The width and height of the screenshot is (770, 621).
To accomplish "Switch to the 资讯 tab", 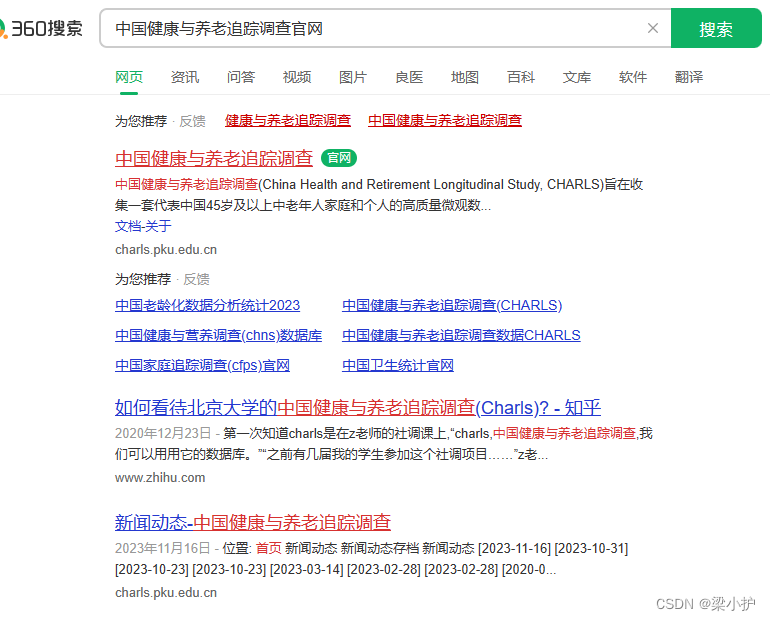I will pyautogui.click(x=185, y=77).
